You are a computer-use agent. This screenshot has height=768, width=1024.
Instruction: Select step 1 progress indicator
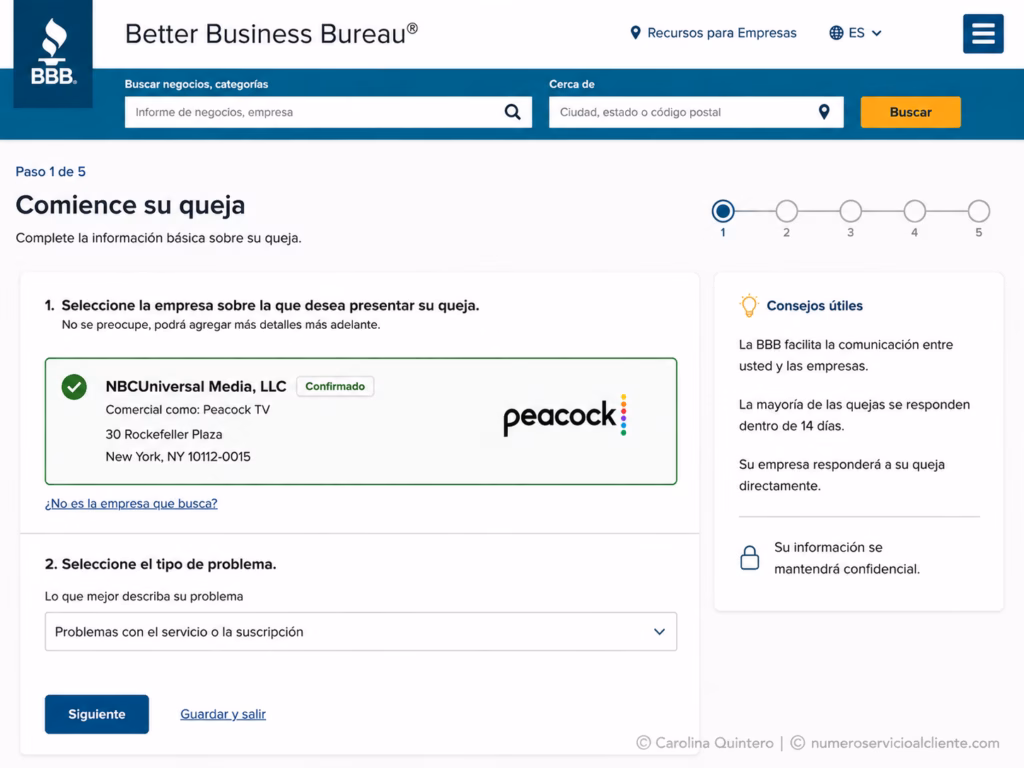pos(723,212)
